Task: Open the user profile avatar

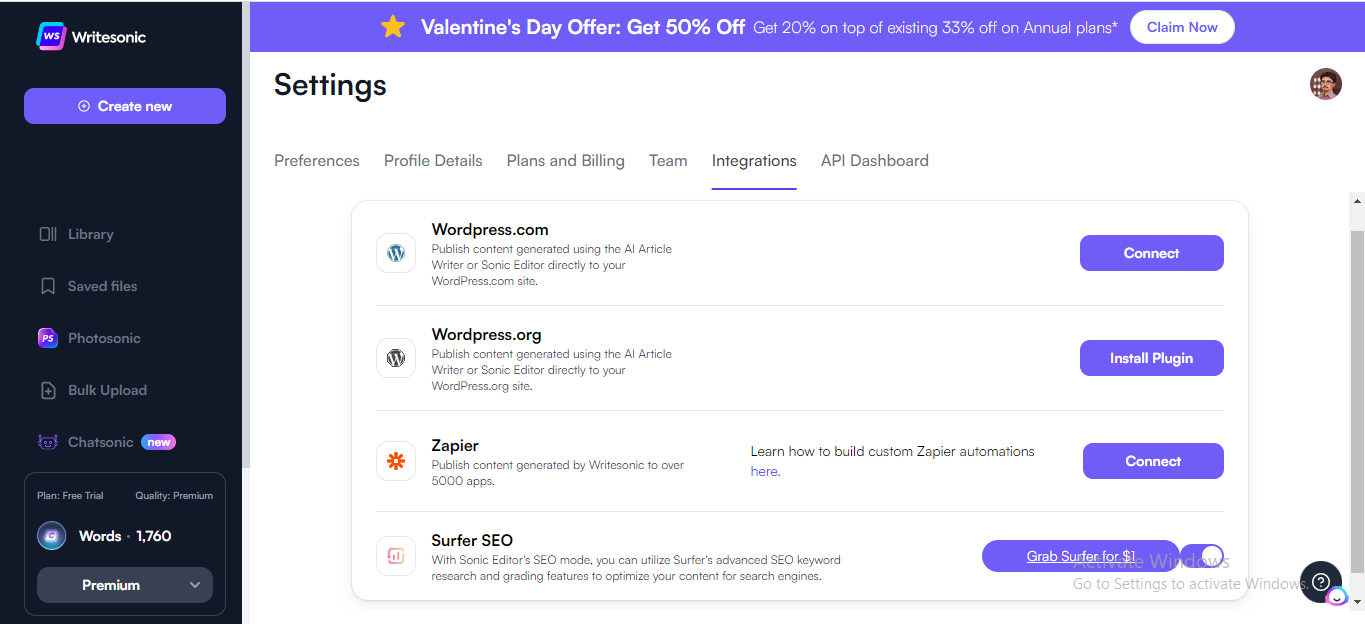Action: [1326, 84]
